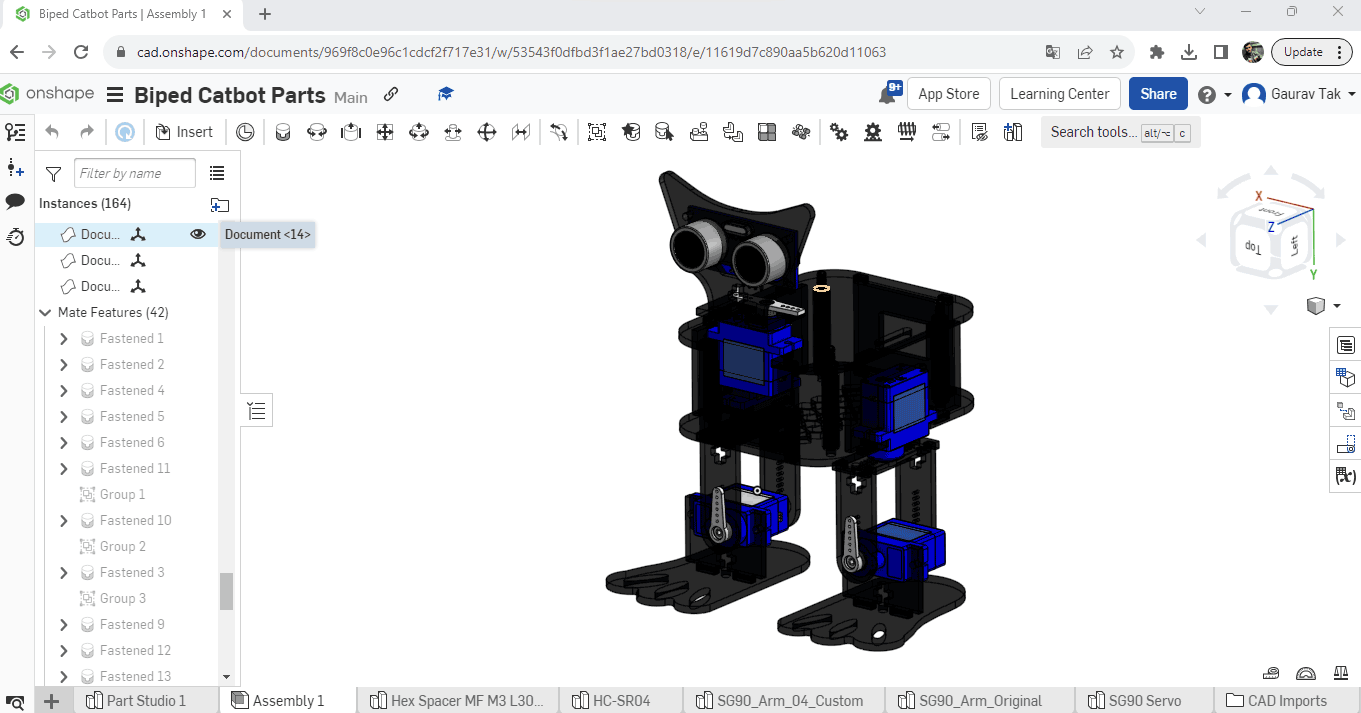This screenshot has height=713, width=1361.
Task: Expand the Fastened 2 mate
Action: 64,365
